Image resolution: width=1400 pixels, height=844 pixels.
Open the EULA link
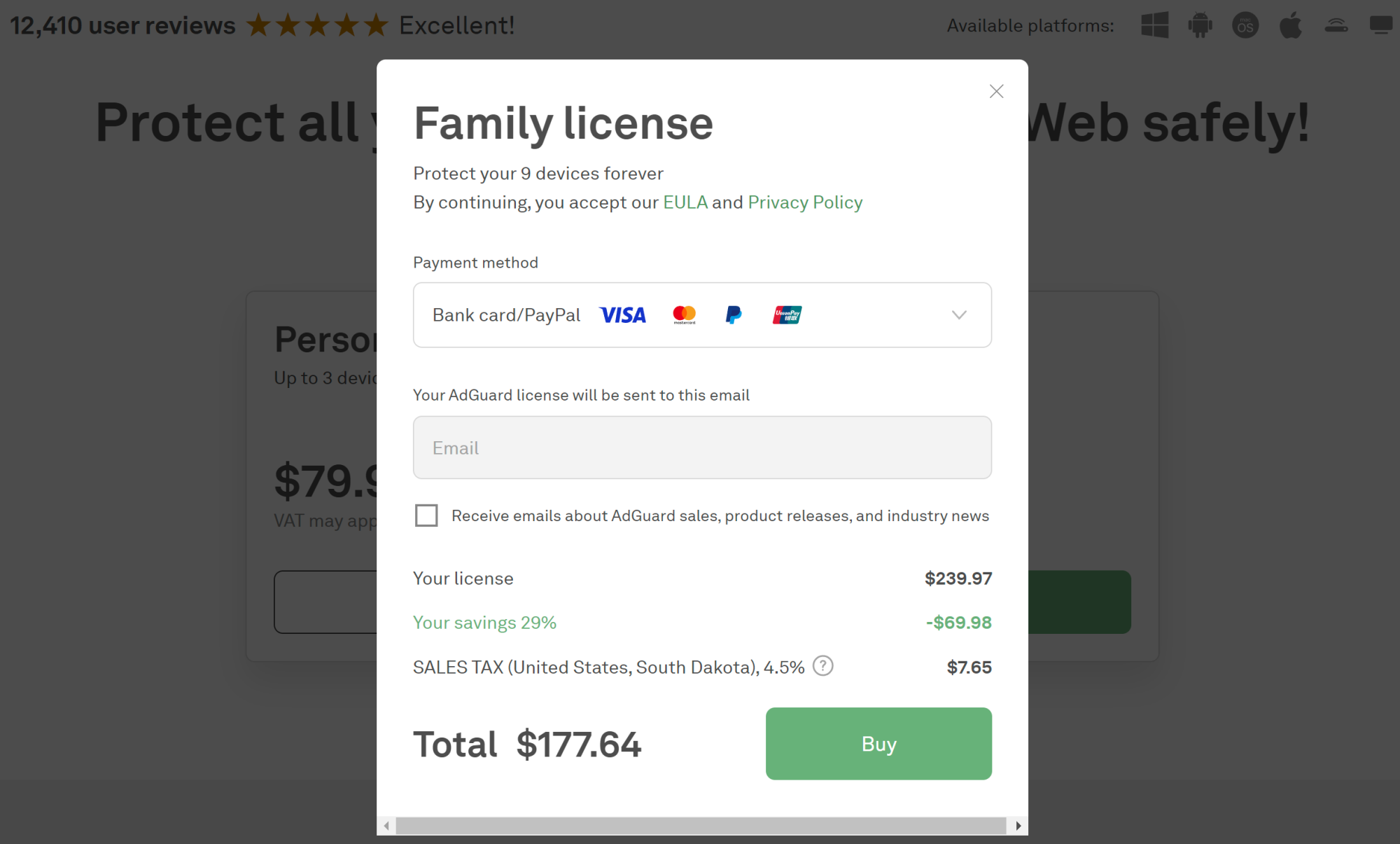(x=685, y=202)
